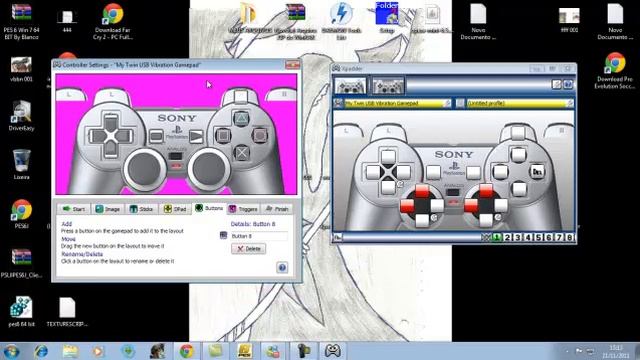
Task: Switch to the Image tab
Action: coord(108,209)
